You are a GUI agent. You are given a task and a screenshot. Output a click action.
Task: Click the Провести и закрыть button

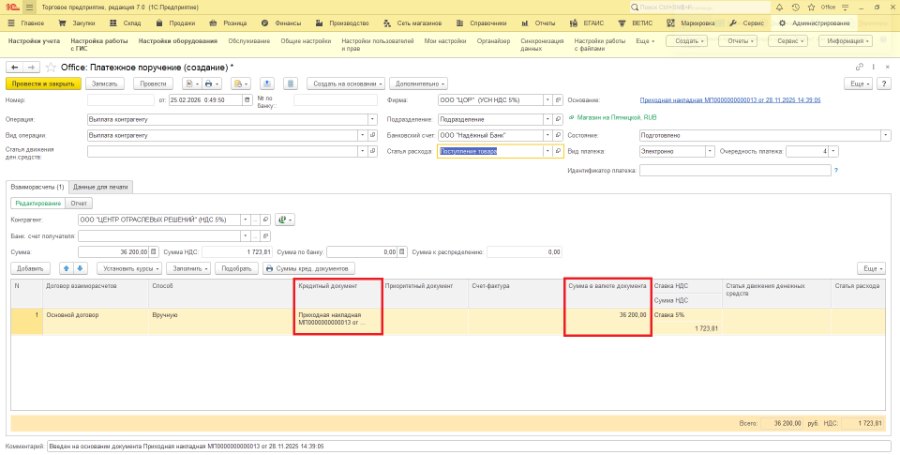pos(43,84)
